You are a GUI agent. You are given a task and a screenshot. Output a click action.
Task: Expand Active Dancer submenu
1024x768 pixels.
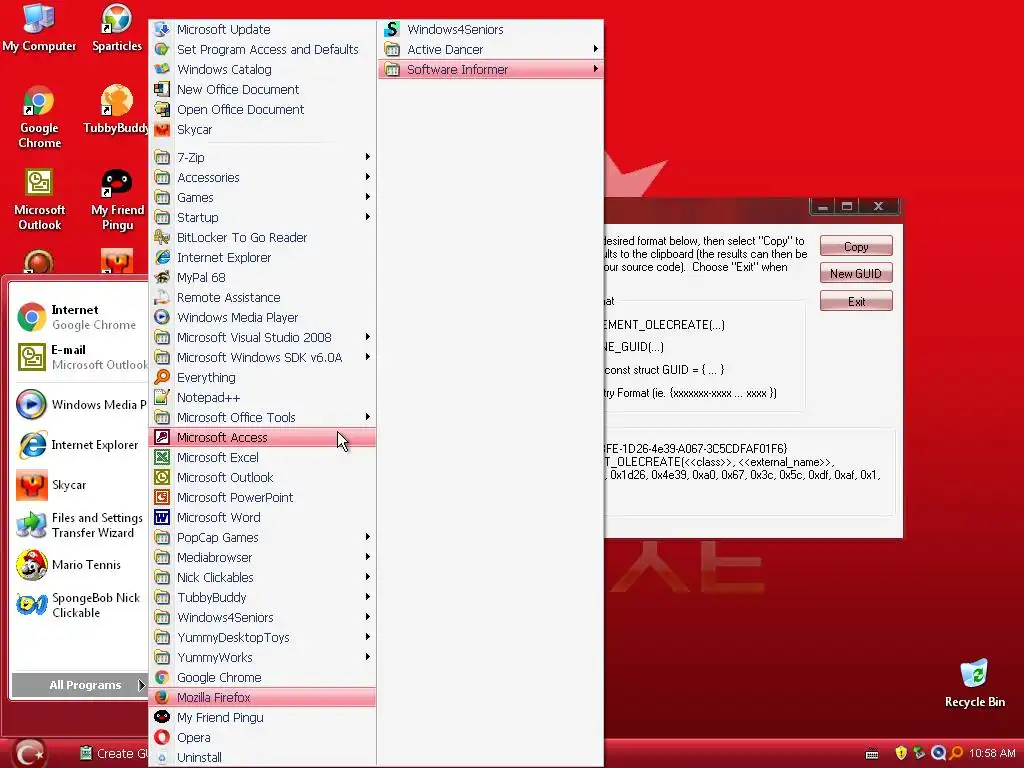[490, 50]
